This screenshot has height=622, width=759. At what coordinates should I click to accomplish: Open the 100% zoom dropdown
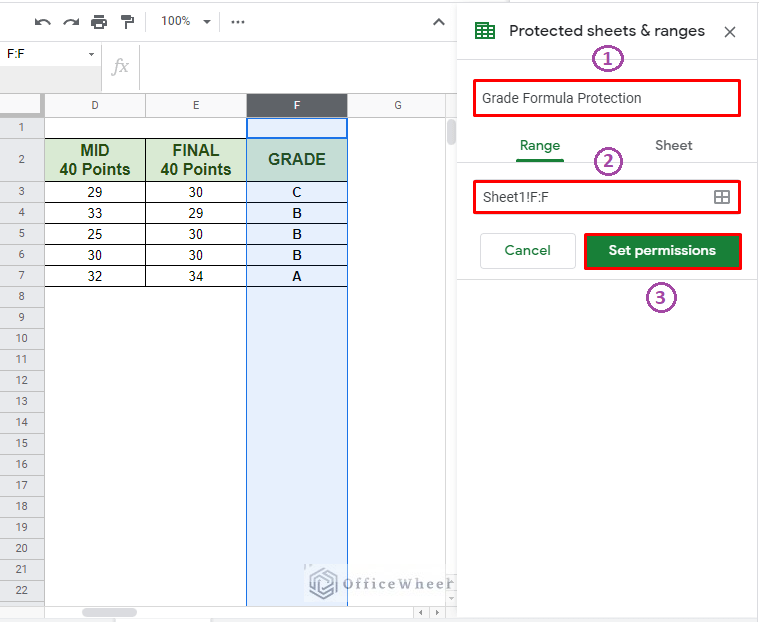coord(186,21)
